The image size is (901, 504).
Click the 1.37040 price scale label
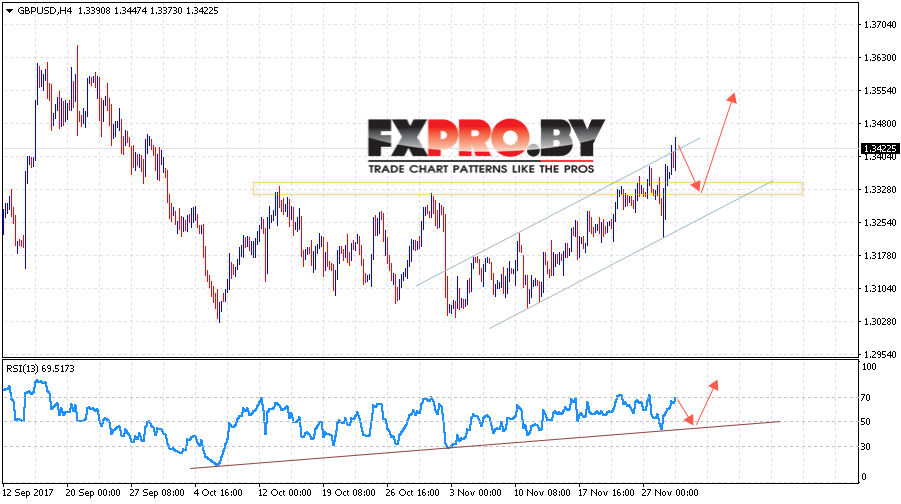(x=880, y=25)
